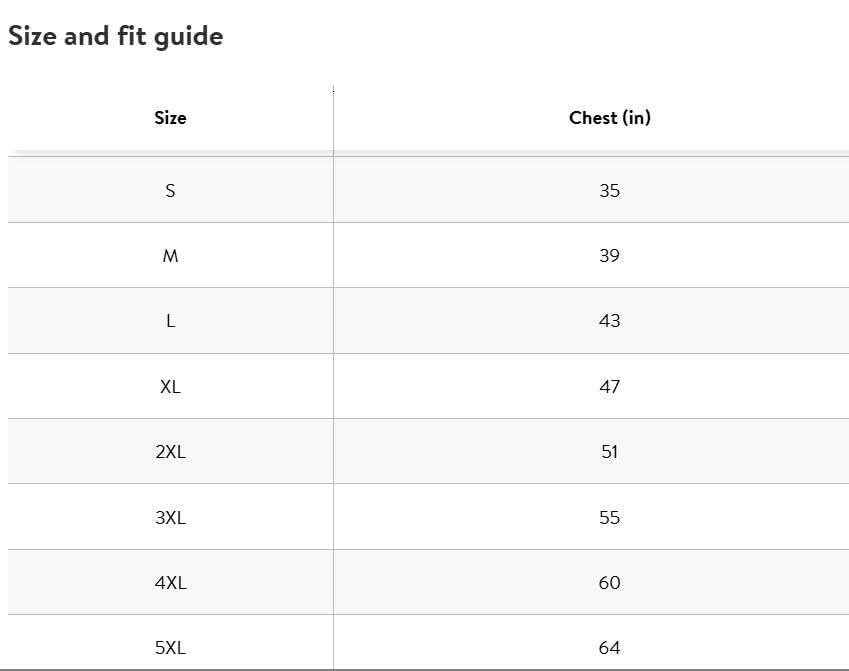
Task: Select chest value 39
Action: (610, 255)
